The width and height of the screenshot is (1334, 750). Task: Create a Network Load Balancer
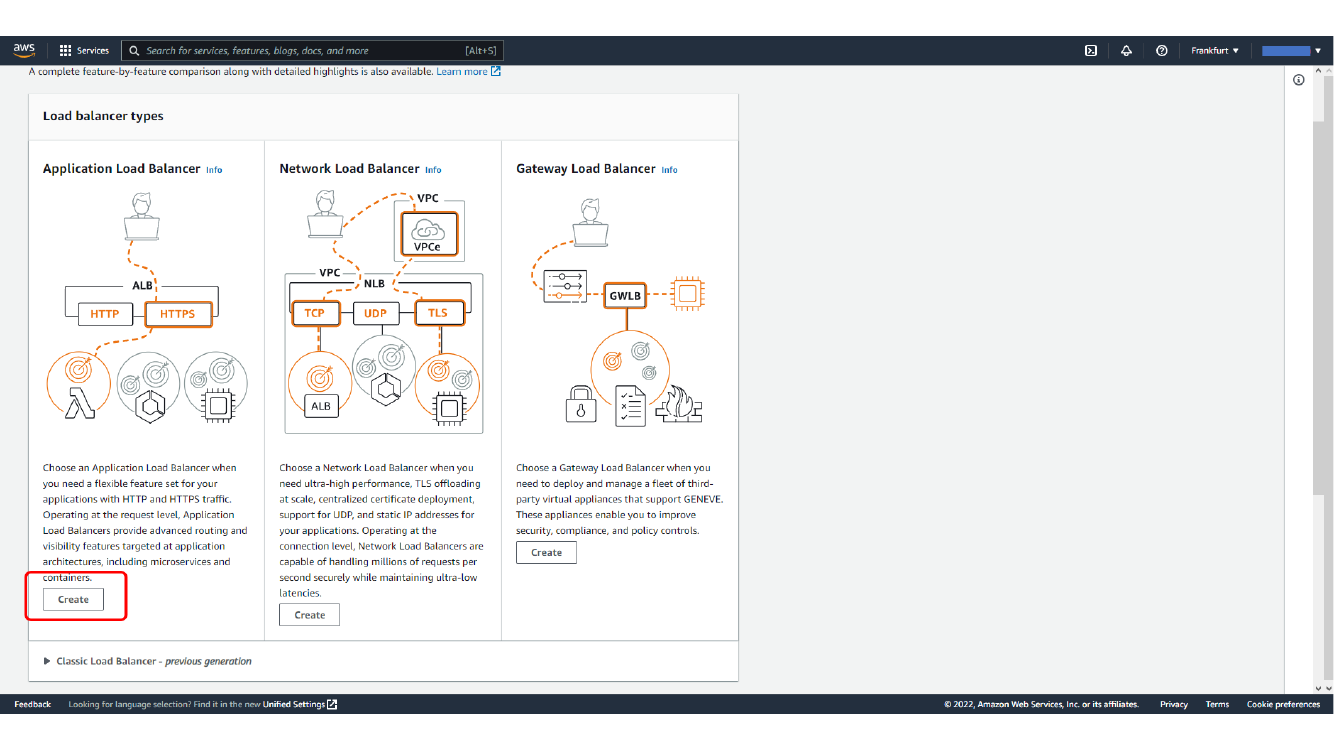coord(309,615)
